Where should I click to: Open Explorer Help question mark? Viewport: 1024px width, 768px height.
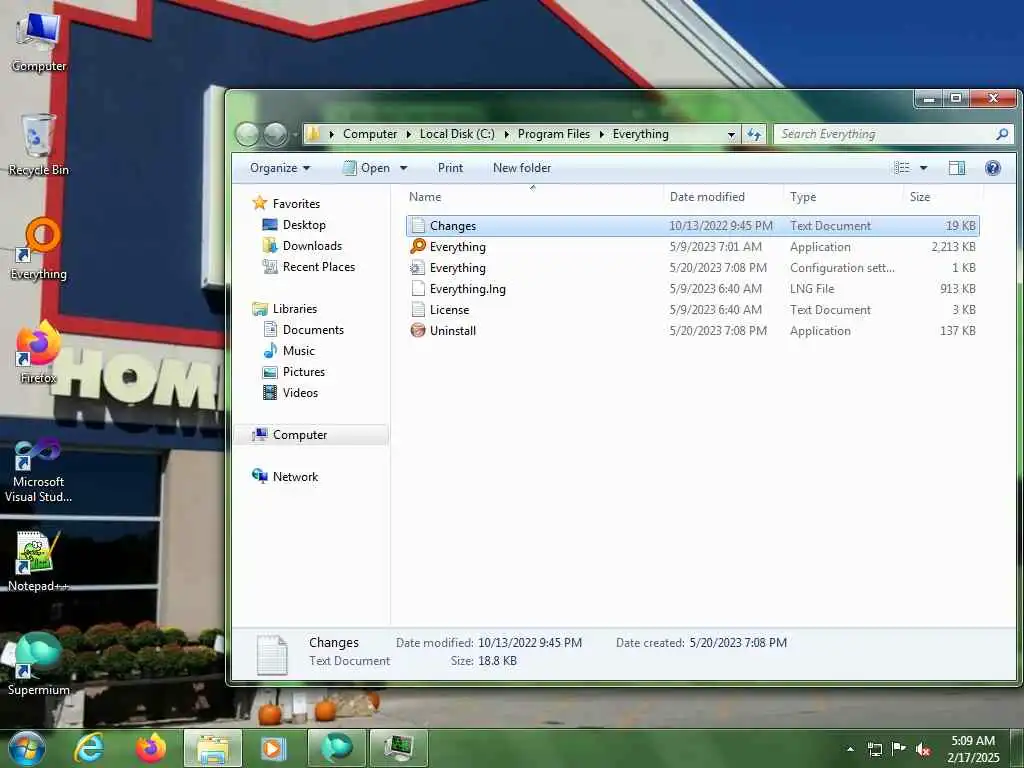pos(993,168)
